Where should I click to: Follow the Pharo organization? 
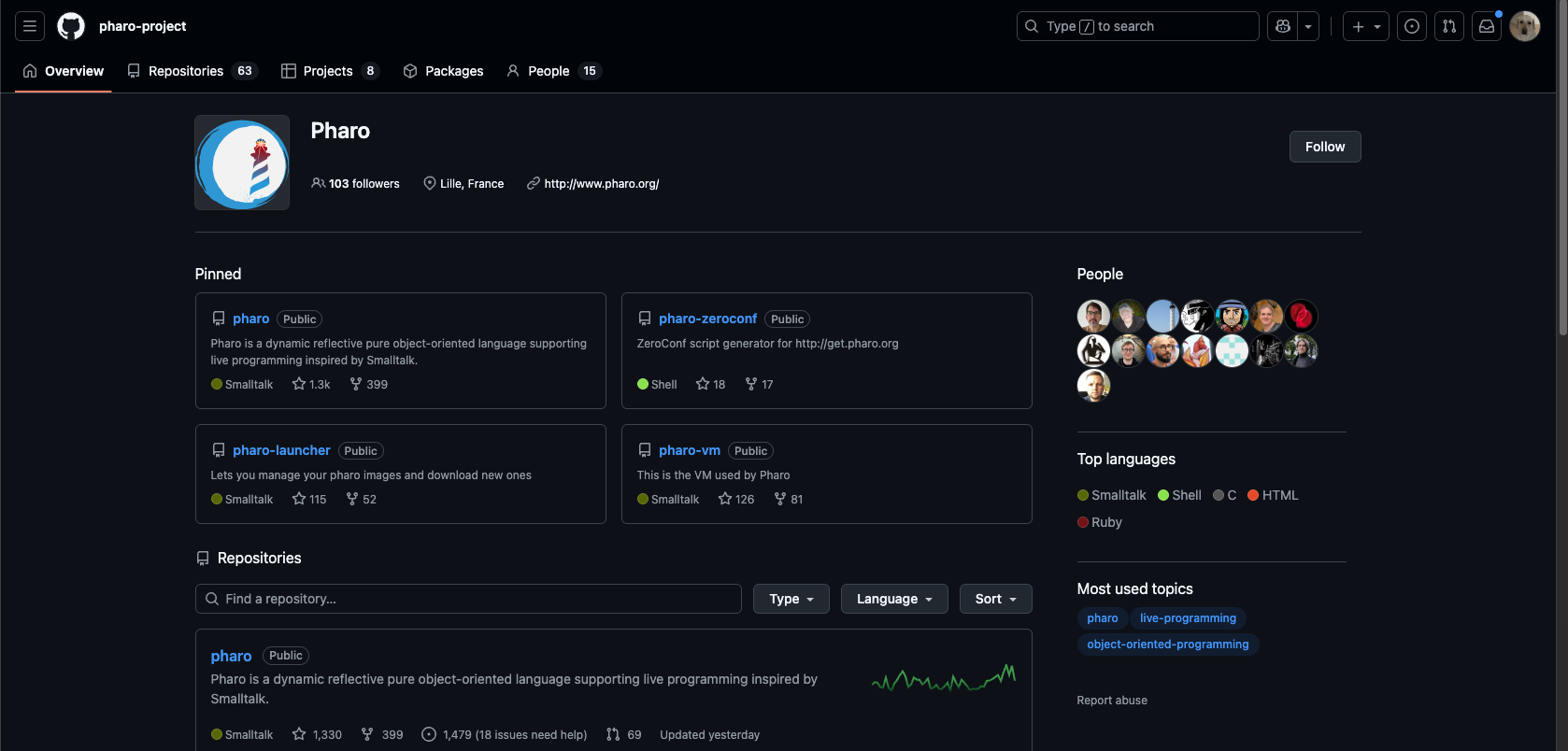coord(1324,147)
